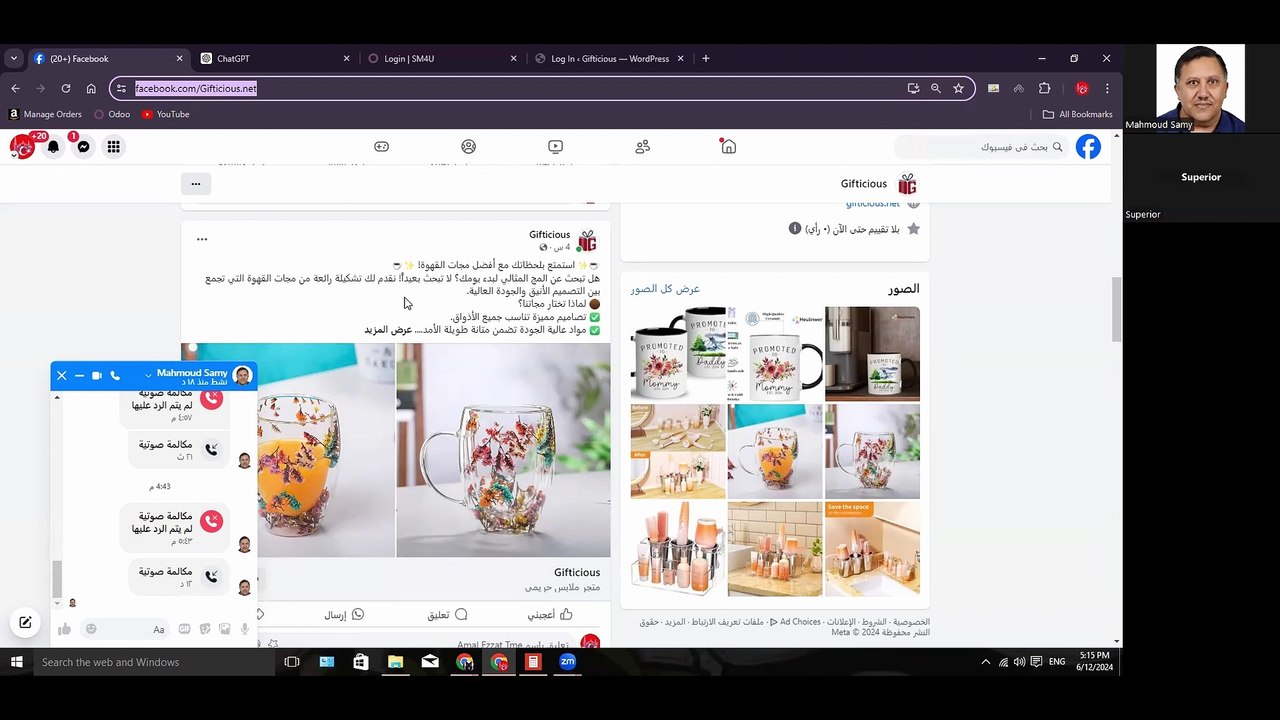
Task: Close the Mahmoud Samy chat popup
Action: pyautogui.click(x=61, y=376)
